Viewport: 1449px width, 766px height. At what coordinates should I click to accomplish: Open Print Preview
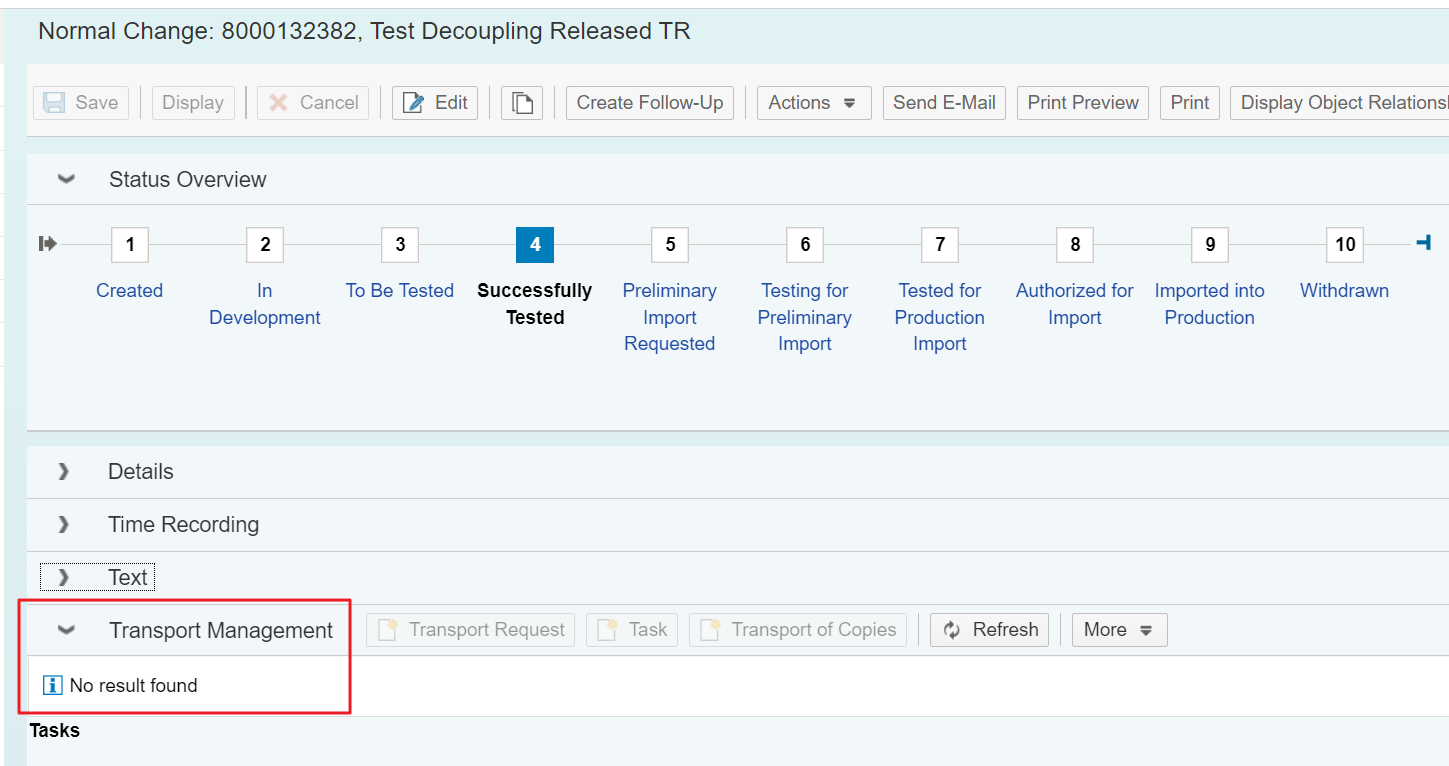(x=1083, y=103)
